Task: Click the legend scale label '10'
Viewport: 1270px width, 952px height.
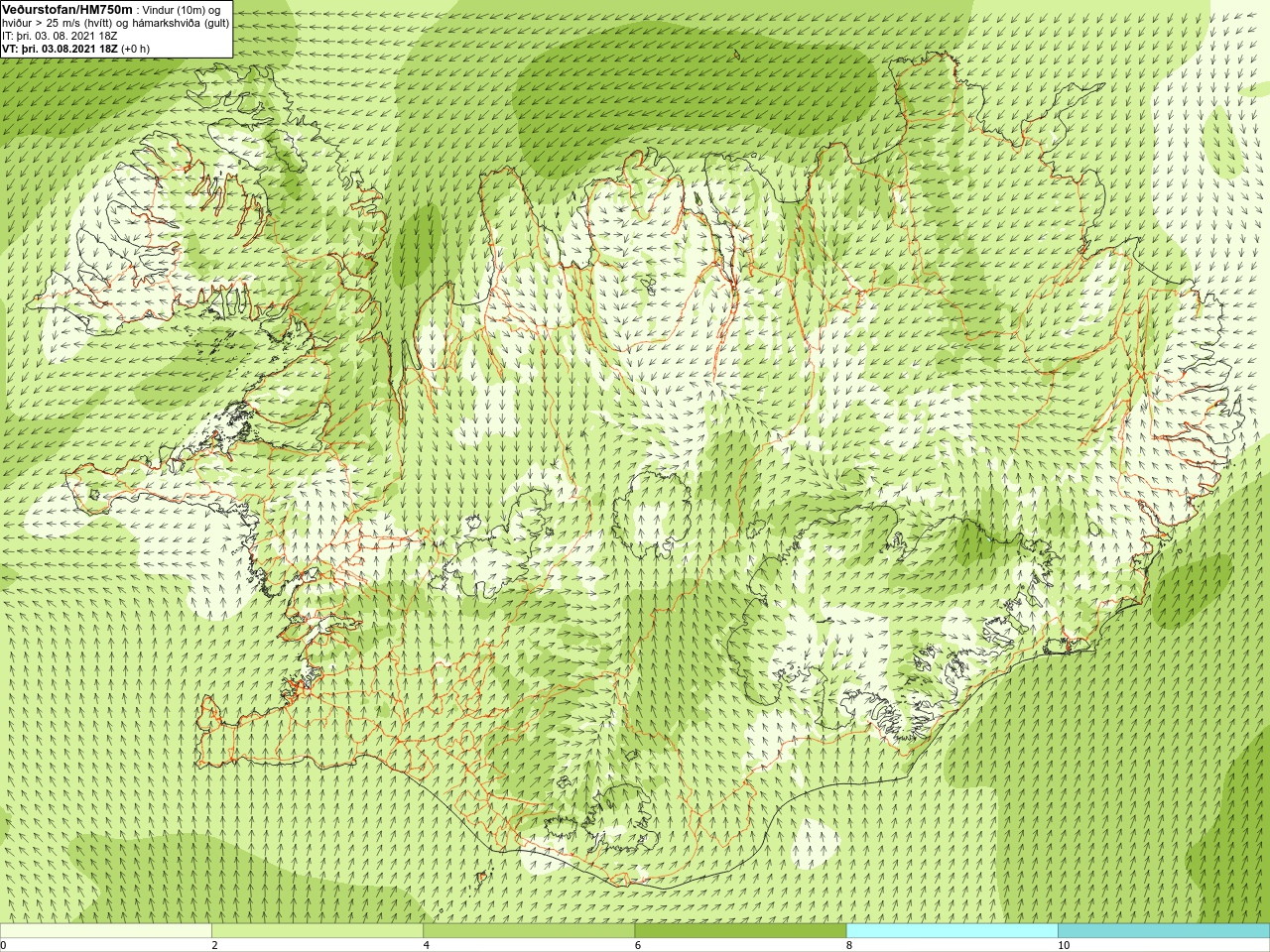Action: click(x=1064, y=945)
